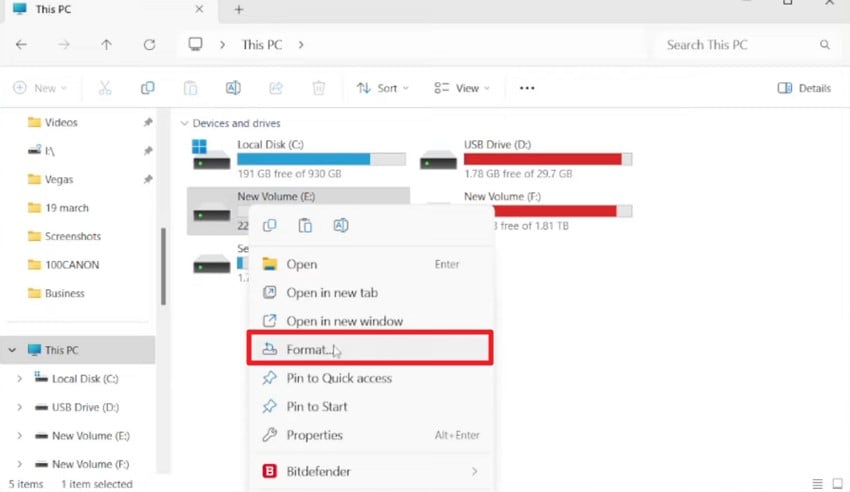Click chevron after This PC in address bar
Viewport: 850px width, 492px height.
click(x=301, y=44)
